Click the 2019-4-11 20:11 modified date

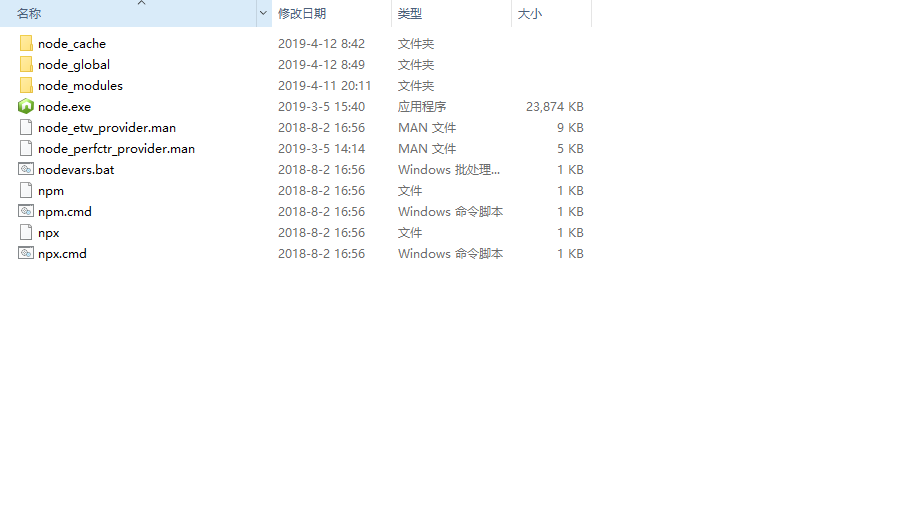coord(325,86)
